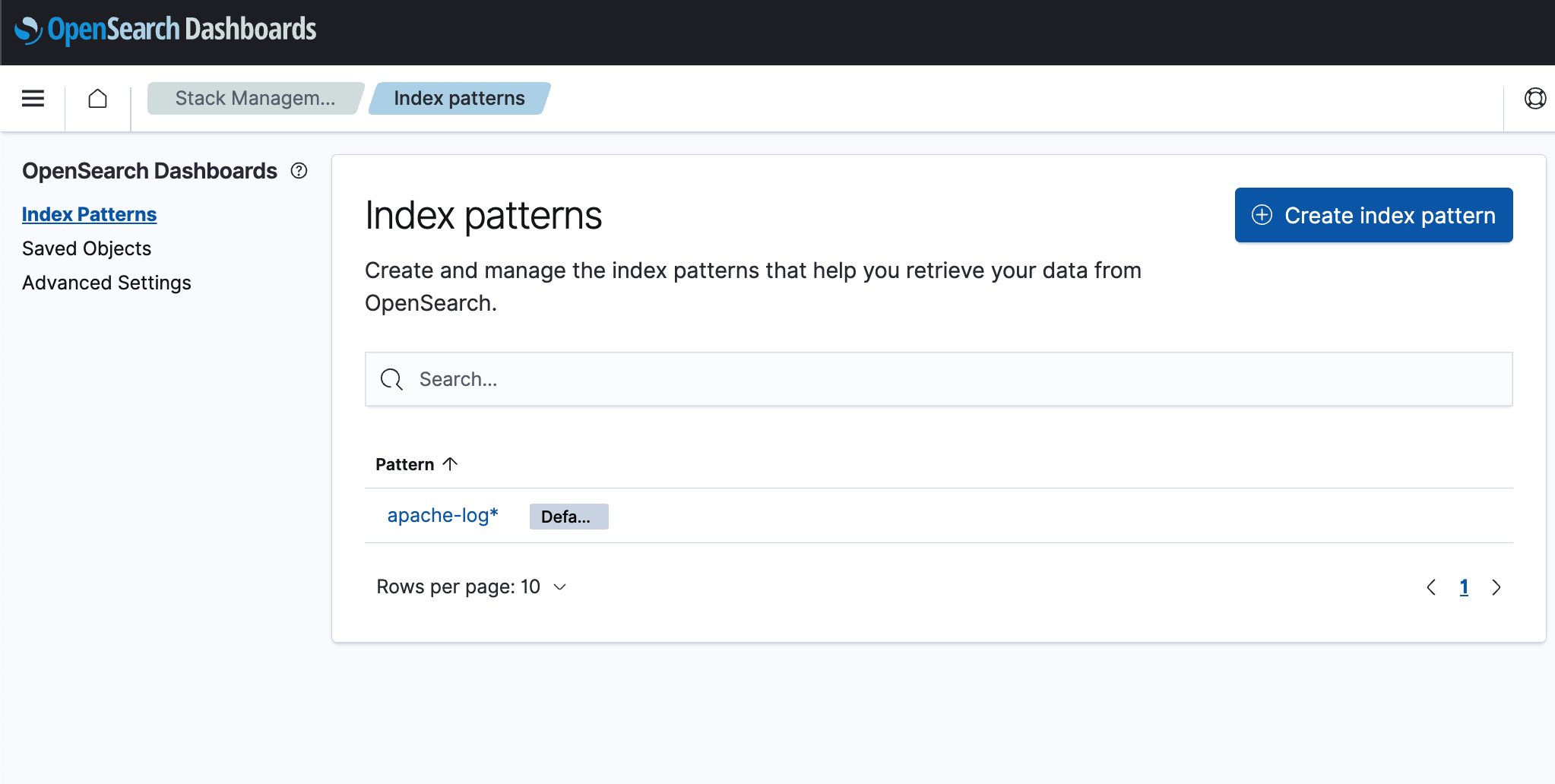This screenshot has height=784, width=1555.
Task: Go to next page arrow
Action: click(1496, 587)
